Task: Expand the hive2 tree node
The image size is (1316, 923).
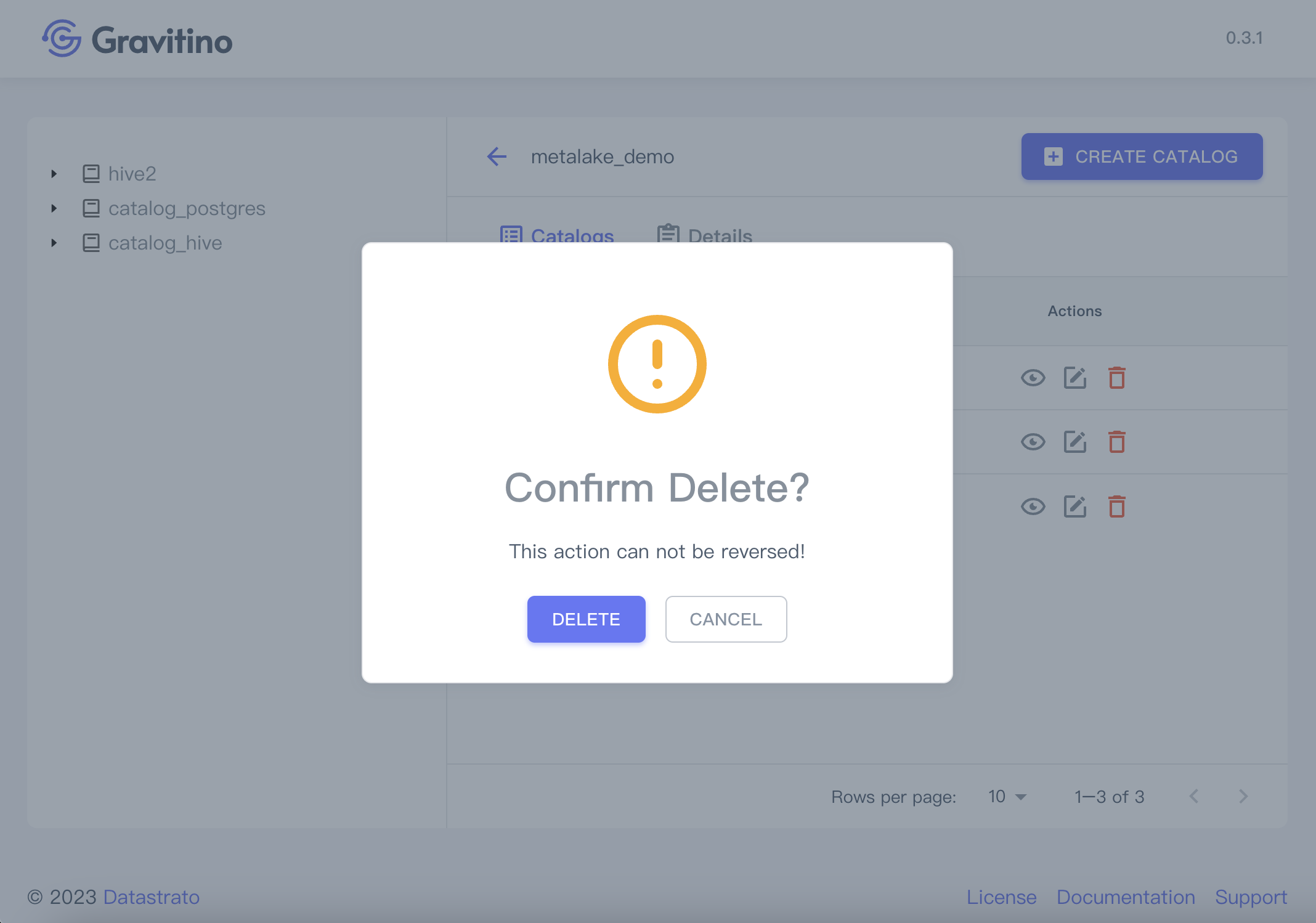Action: pos(54,174)
